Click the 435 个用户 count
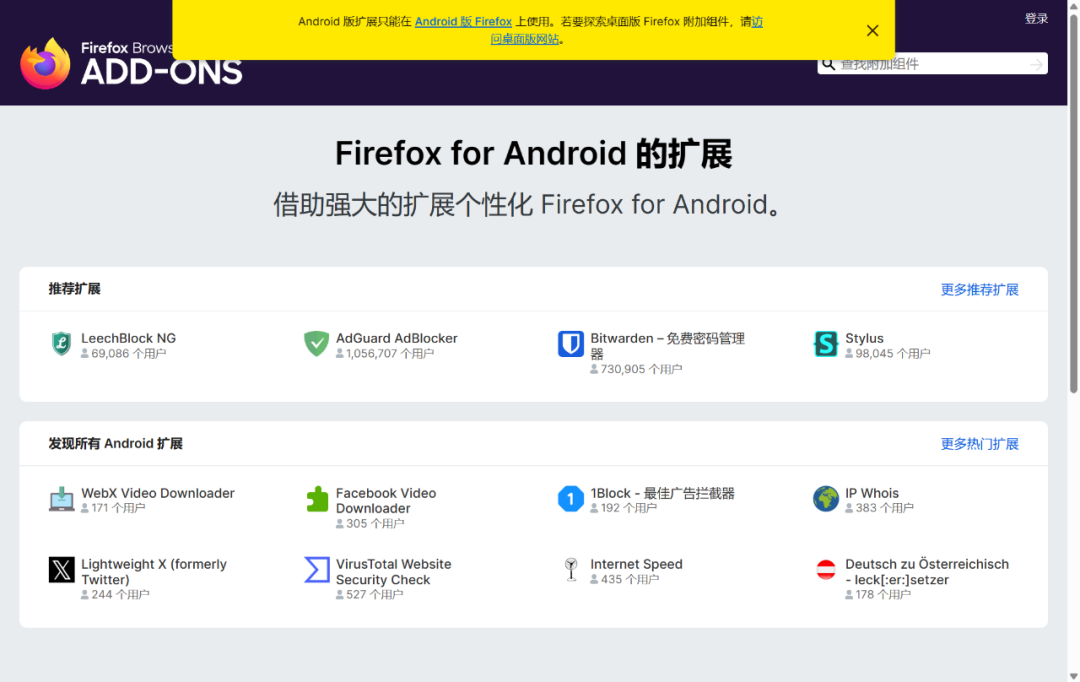The width and height of the screenshot is (1080, 682). (624, 579)
